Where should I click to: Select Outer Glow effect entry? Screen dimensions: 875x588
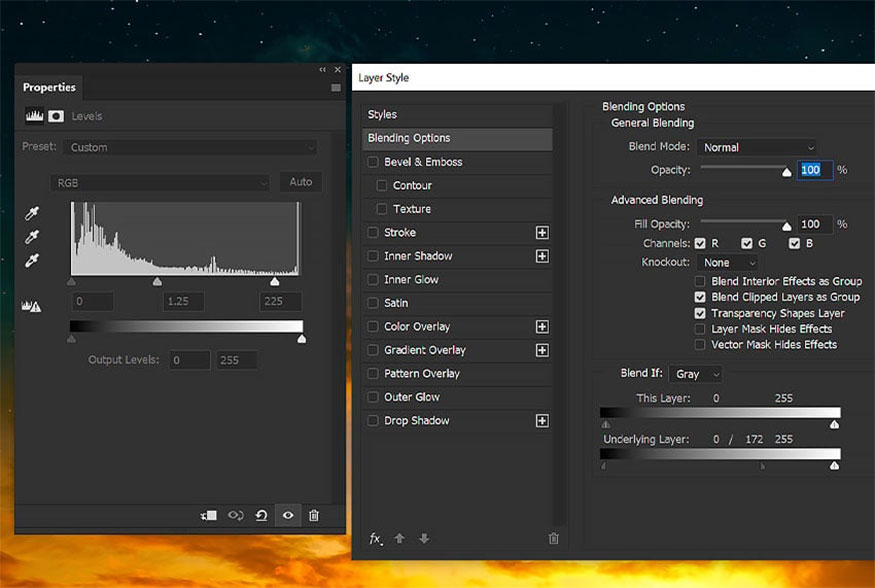click(x=457, y=397)
